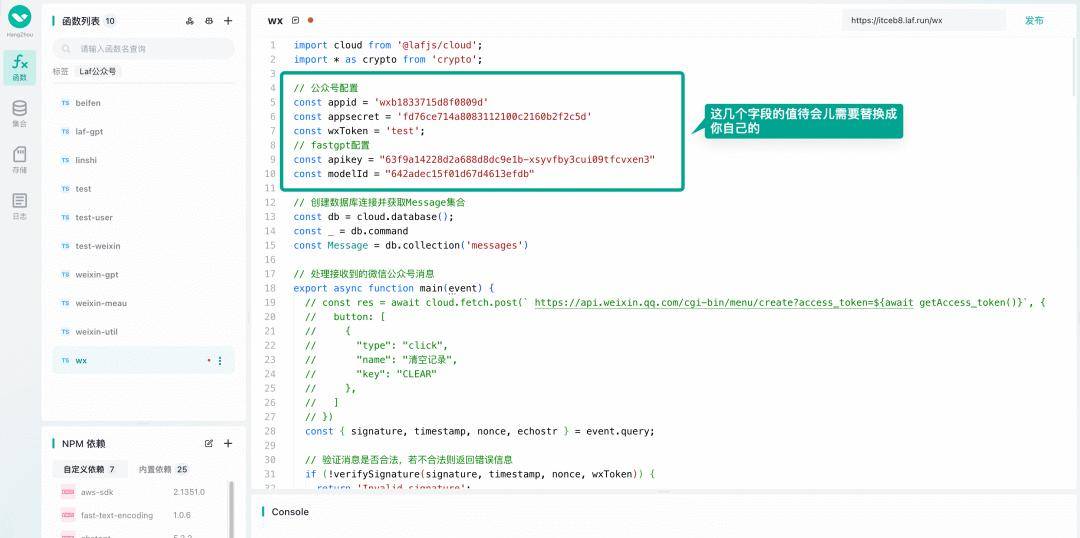The width and height of the screenshot is (1080, 538).
Task: Click the import * as crypto line
Action: tap(388, 59)
